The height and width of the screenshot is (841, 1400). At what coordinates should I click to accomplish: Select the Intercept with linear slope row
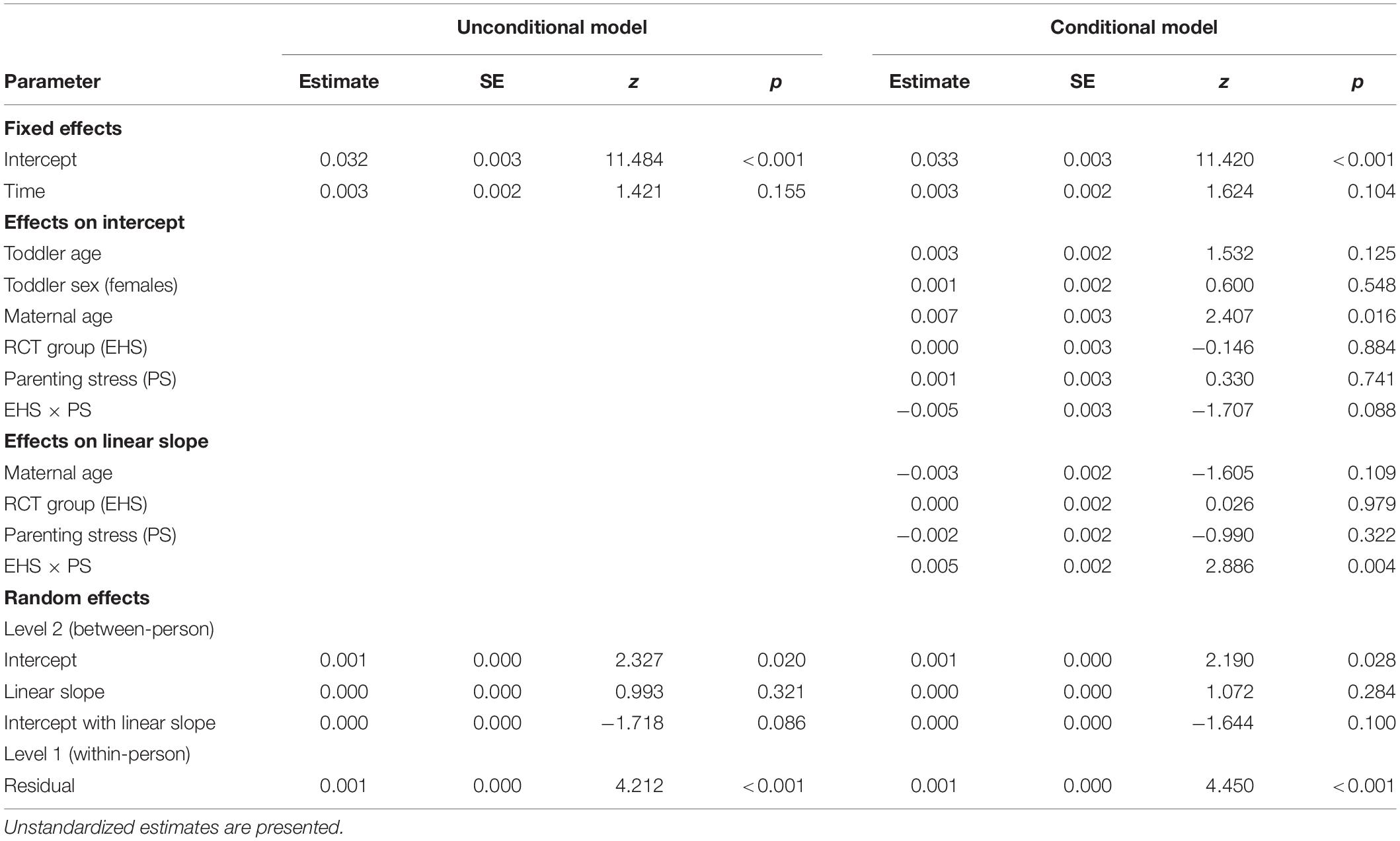click(x=110, y=723)
